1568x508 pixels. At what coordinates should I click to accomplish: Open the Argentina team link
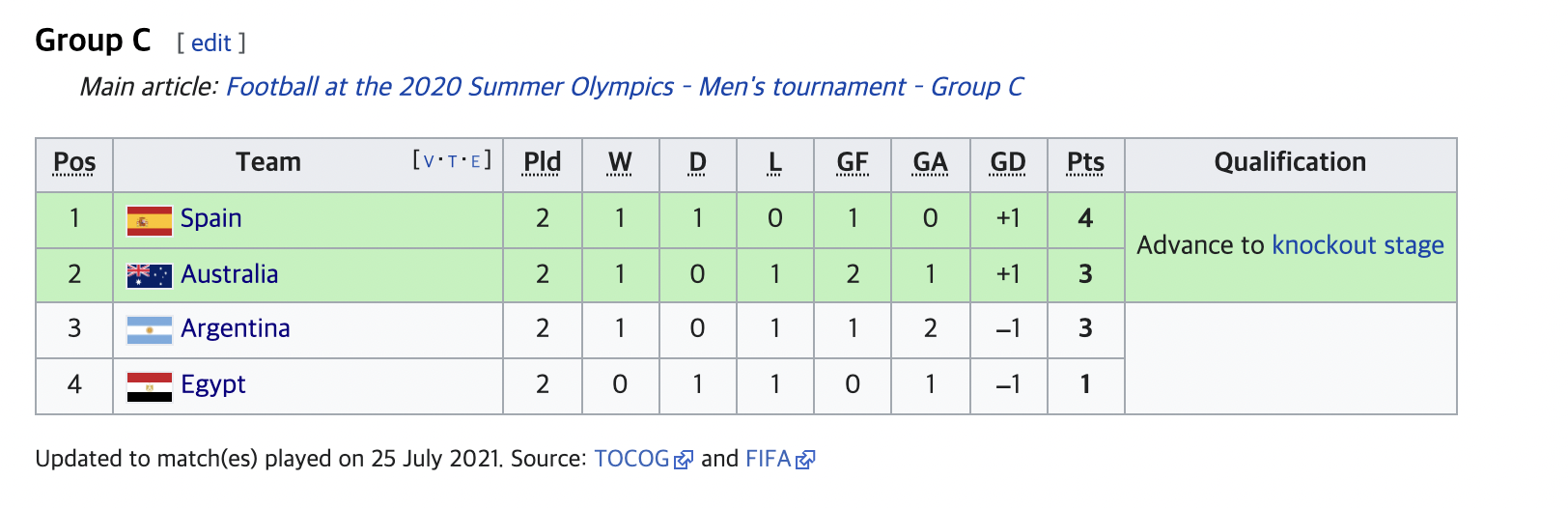tap(236, 329)
